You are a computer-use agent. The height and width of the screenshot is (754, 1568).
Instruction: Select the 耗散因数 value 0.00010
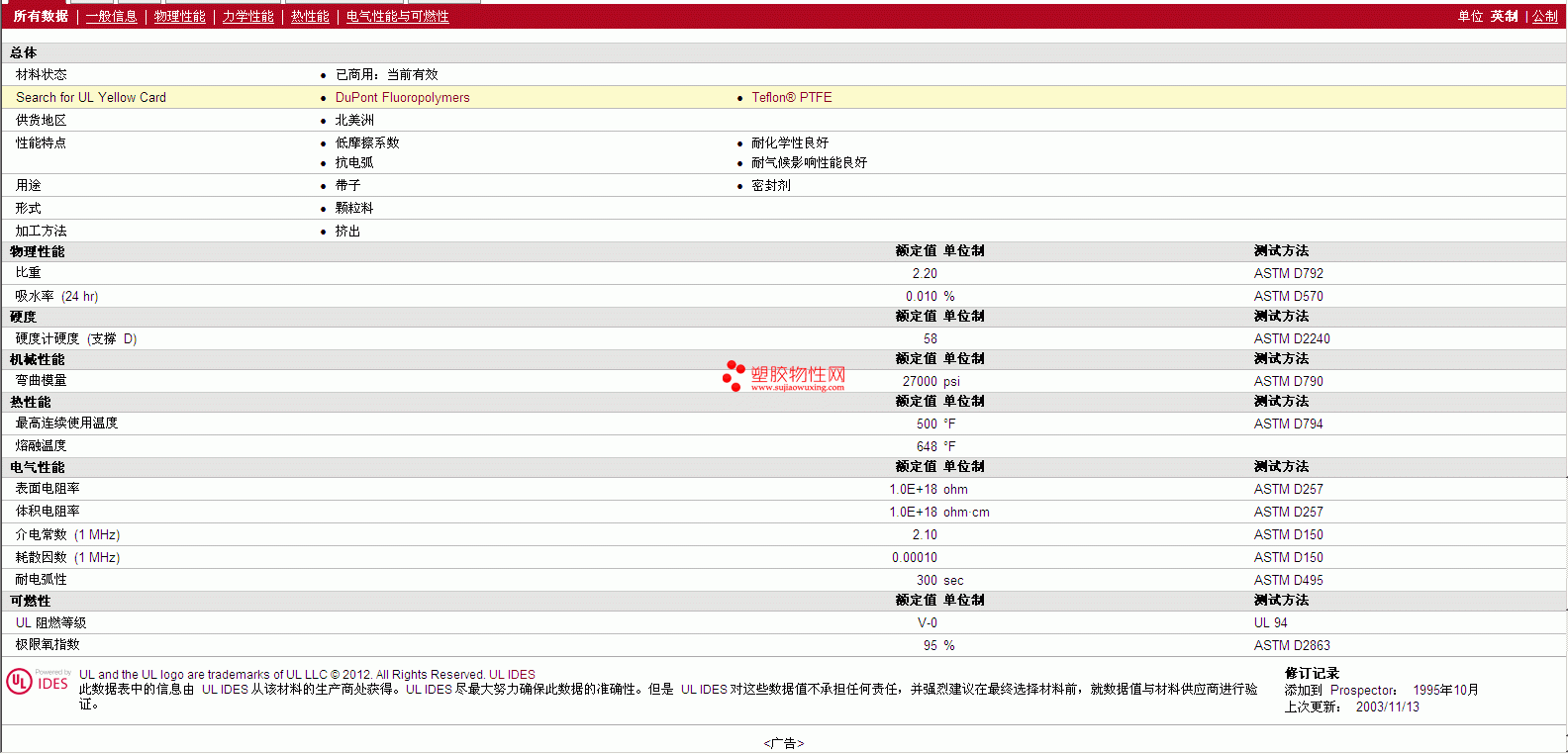[x=915, y=558]
